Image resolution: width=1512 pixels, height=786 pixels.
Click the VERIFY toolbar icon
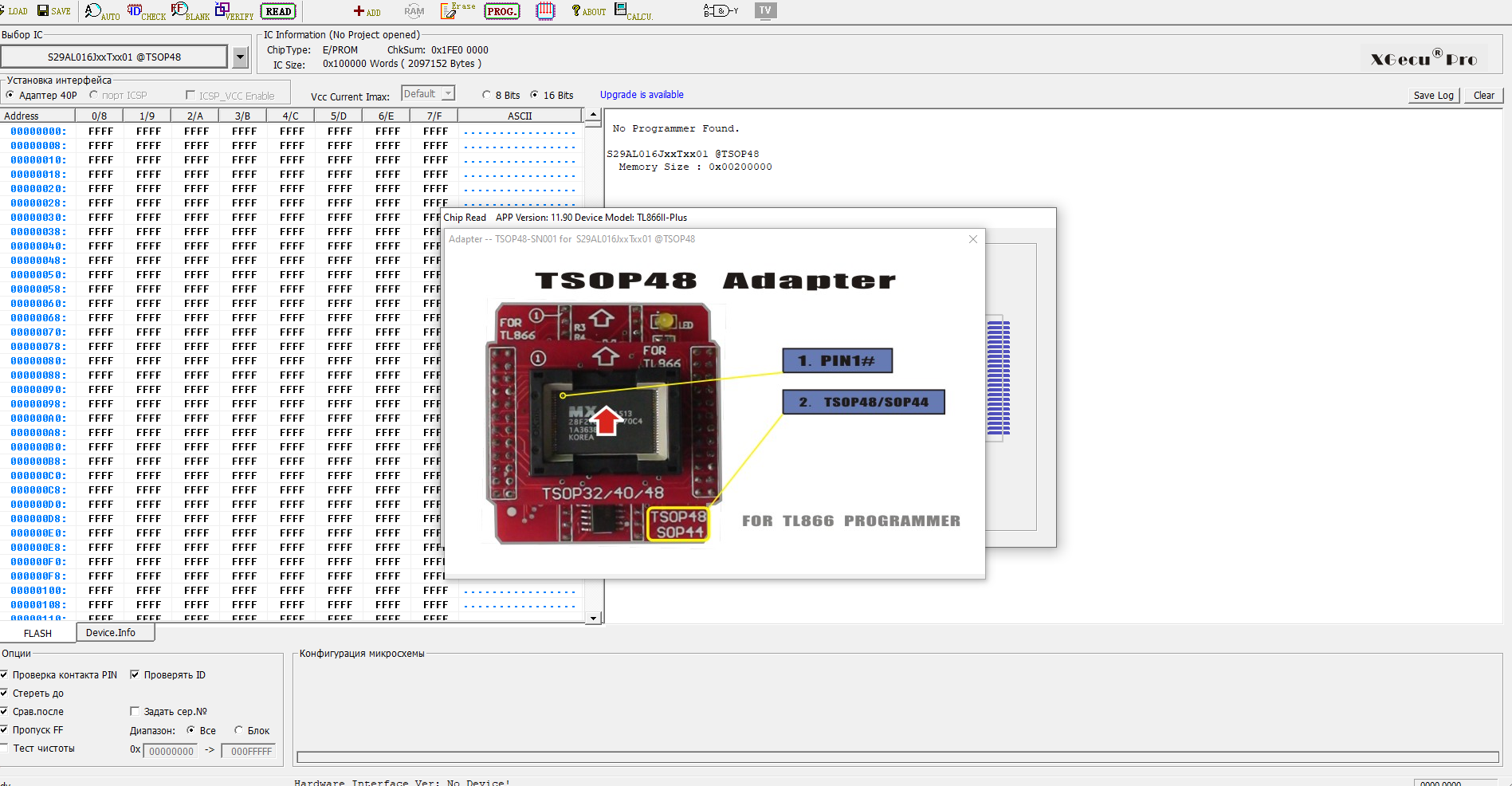(234, 11)
